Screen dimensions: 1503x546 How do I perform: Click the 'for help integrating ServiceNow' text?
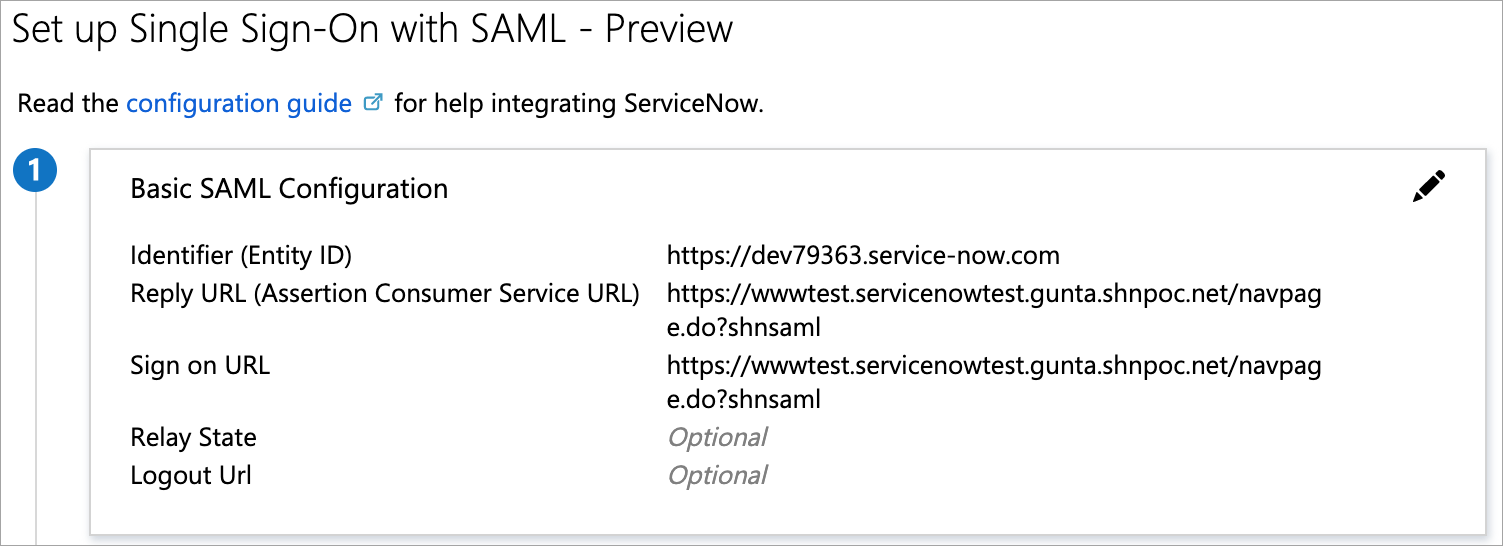[578, 103]
